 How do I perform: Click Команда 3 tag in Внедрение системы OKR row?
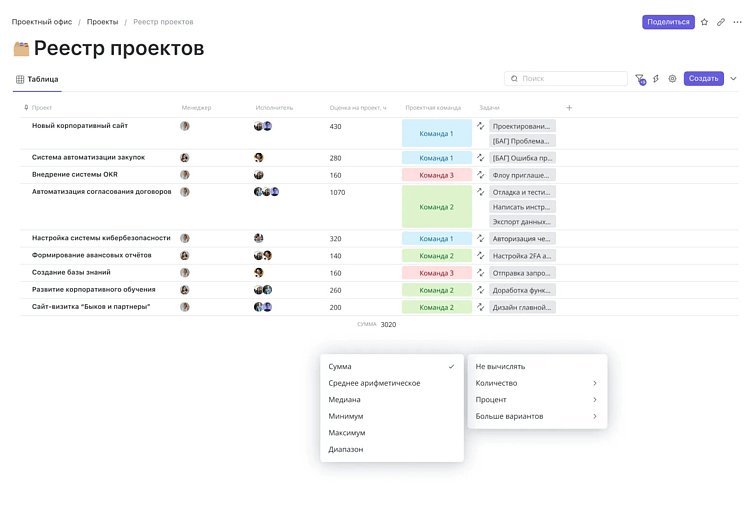point(436,175)
